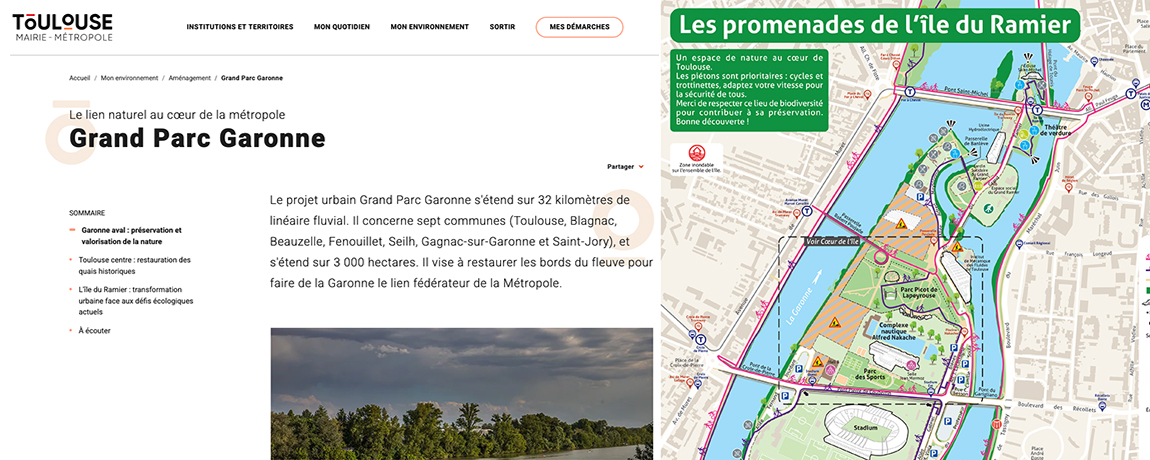The width and height of the screenshot is (1150, 460).
Task: Open the Sortir menu
Action: point(502,27)
